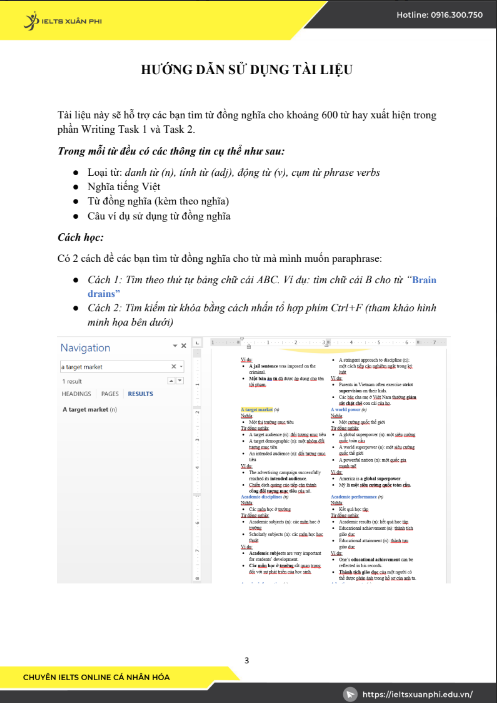This screenshot has height=703, width=497.
Task: Click the '1 result' count text
Action: click(72, 381)
